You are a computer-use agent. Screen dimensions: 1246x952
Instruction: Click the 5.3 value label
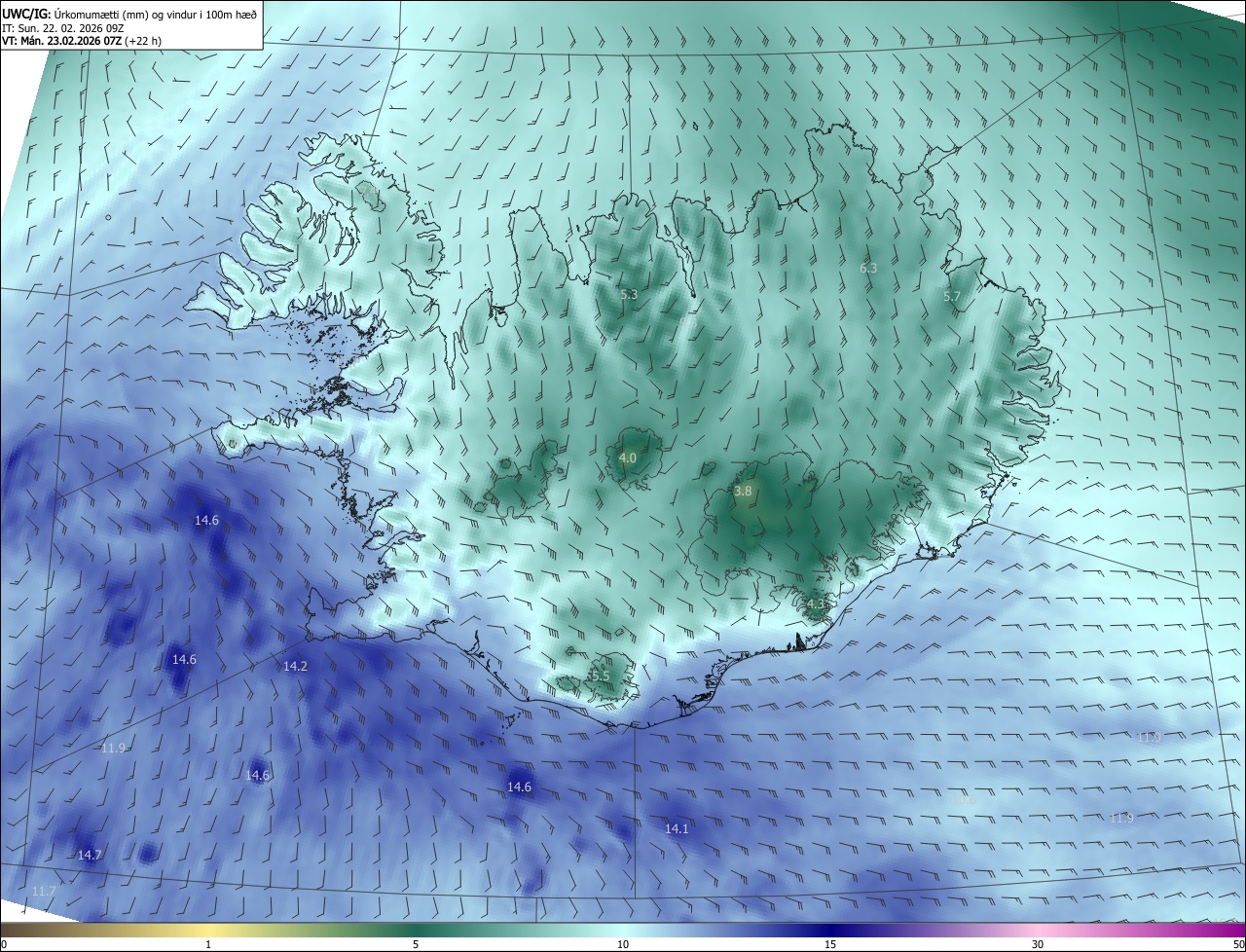click(629, 294)
